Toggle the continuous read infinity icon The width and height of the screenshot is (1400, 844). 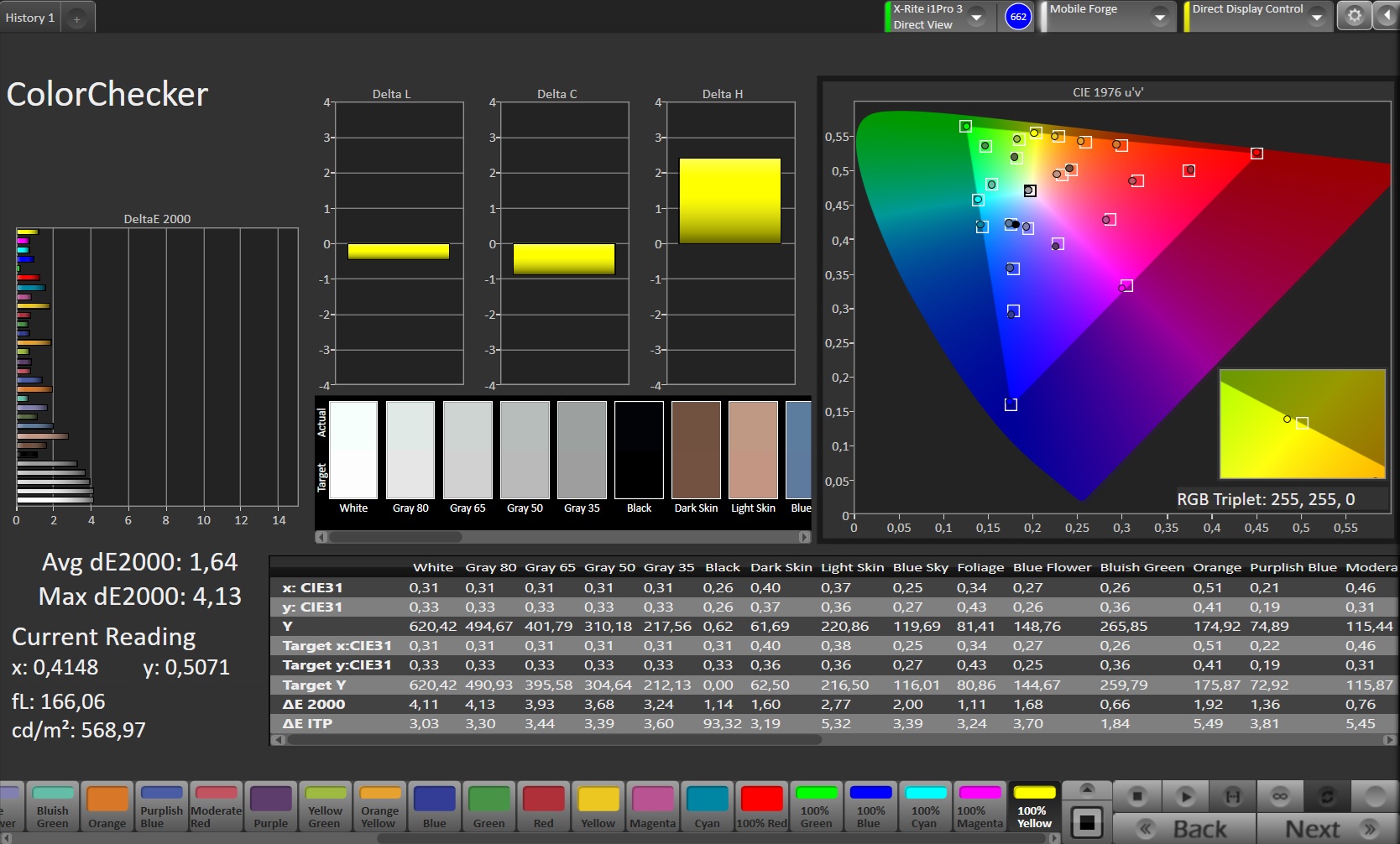coord(1280,795)
